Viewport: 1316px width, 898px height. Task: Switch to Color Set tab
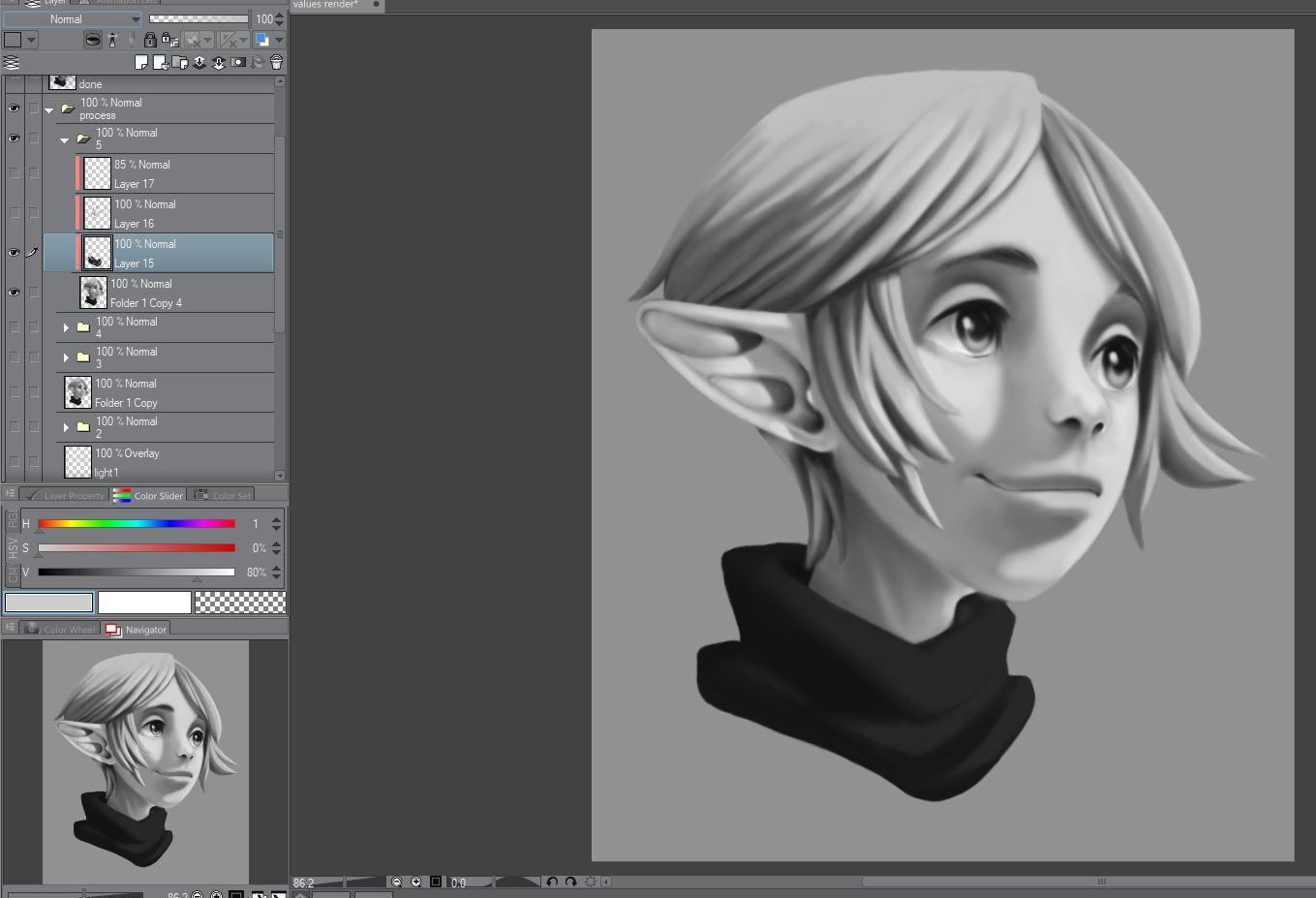[x=222, y=494]
